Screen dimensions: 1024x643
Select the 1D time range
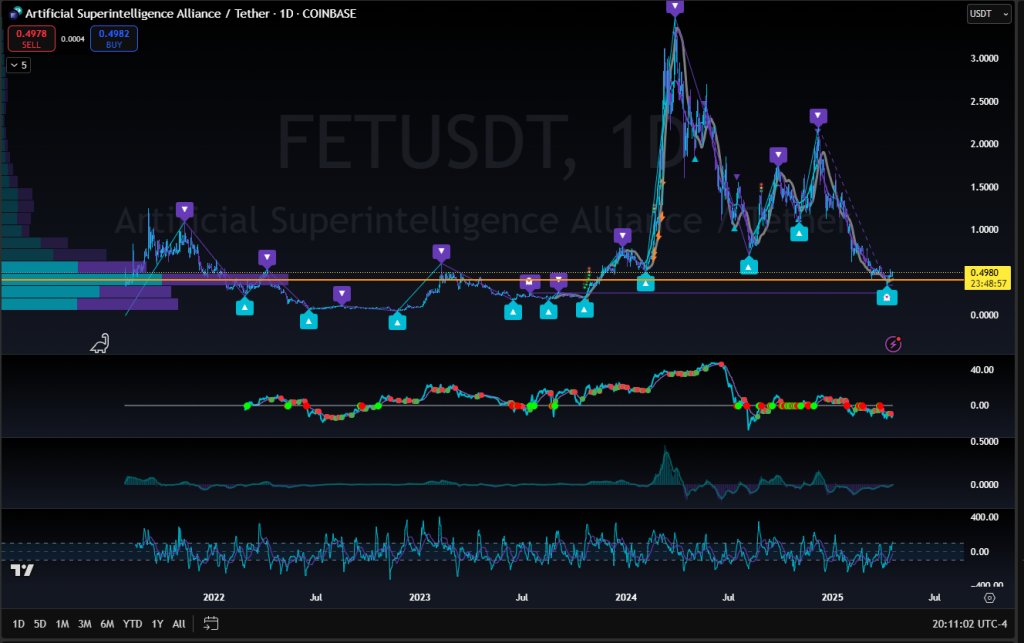tap(18, 624)
